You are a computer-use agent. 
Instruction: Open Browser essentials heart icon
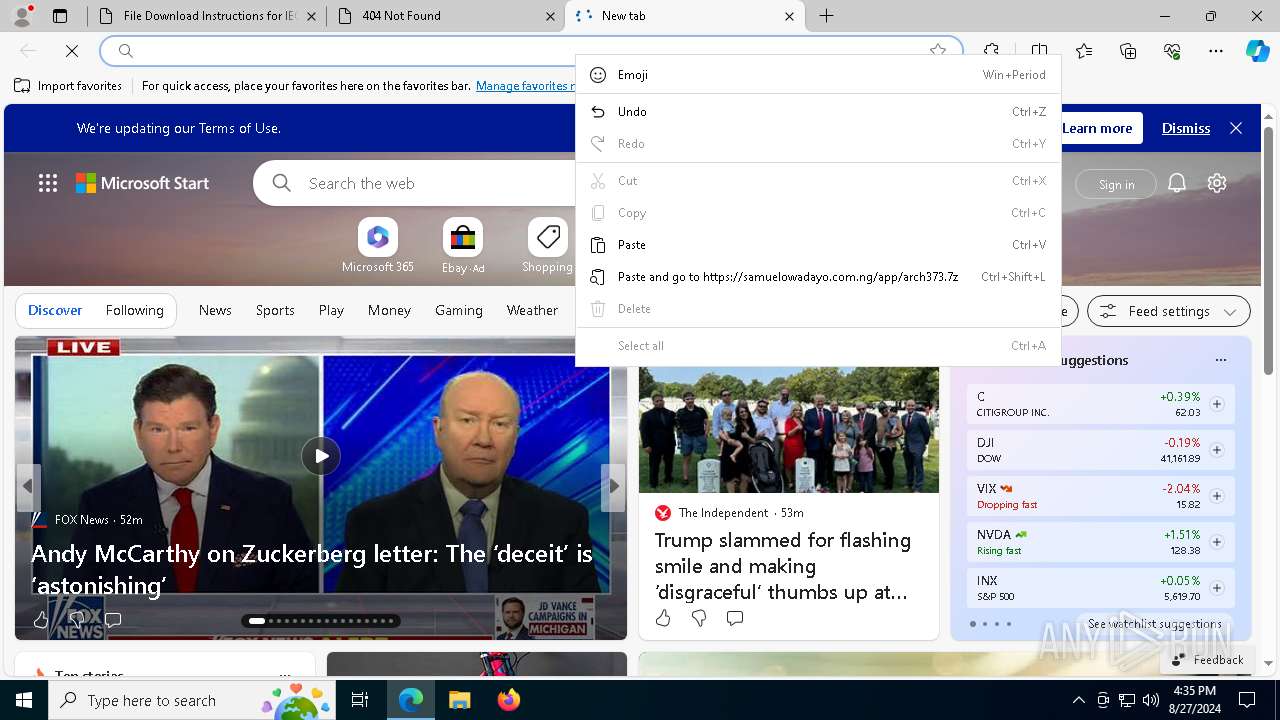[1172, 51]
